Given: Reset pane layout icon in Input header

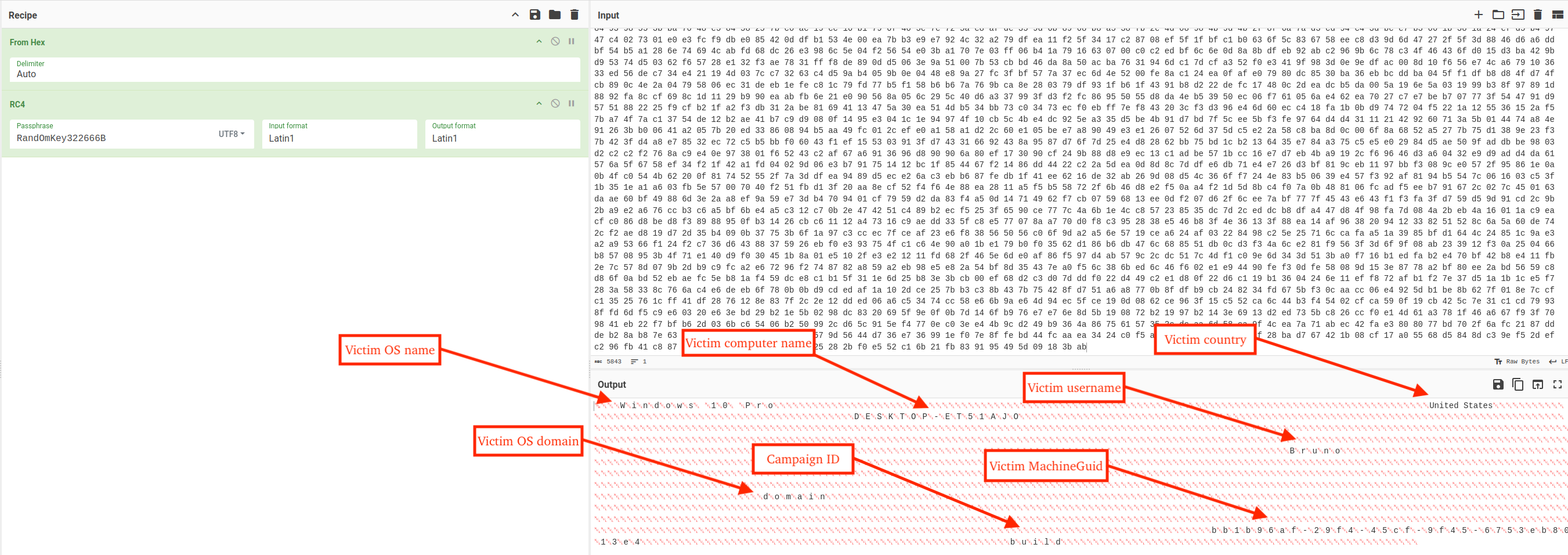Looking at the screenshot, I should [x=1557, y=15].
